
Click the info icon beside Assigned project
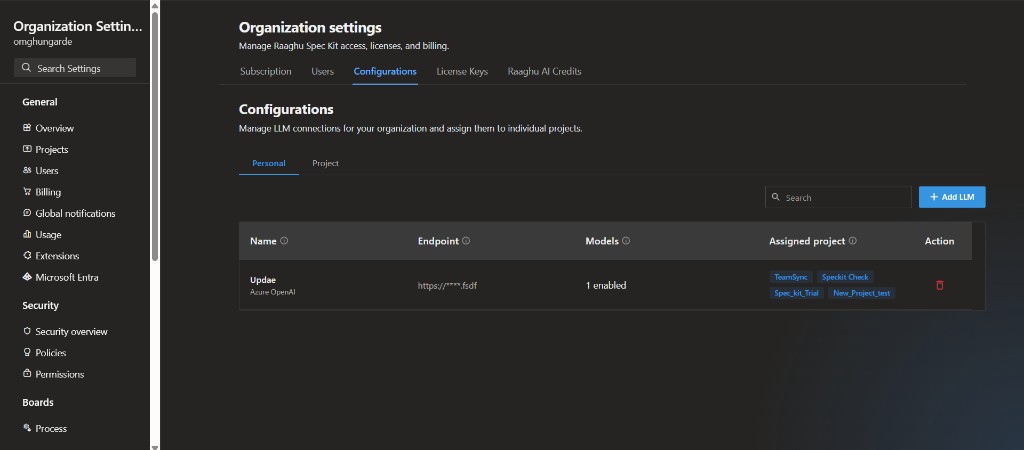coord(852,241)
